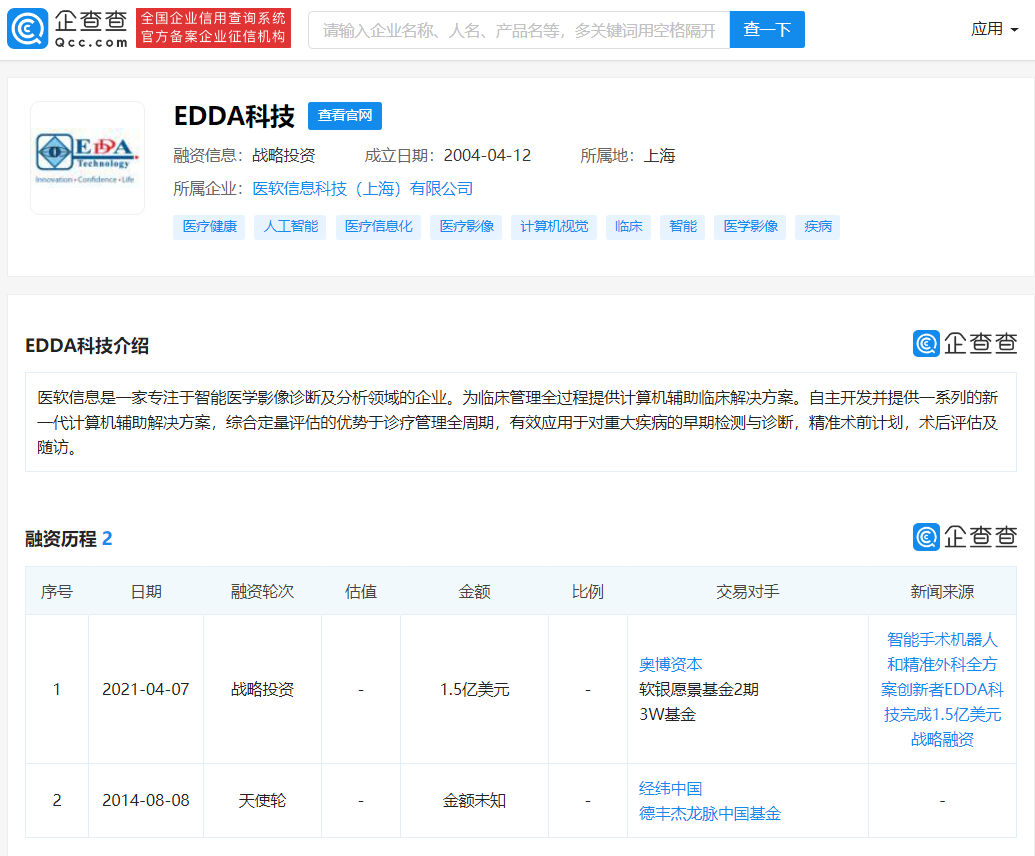Click the 疾病 tag
The width and height of the screenshot is (1035, 856).
(x=817, y=227)
